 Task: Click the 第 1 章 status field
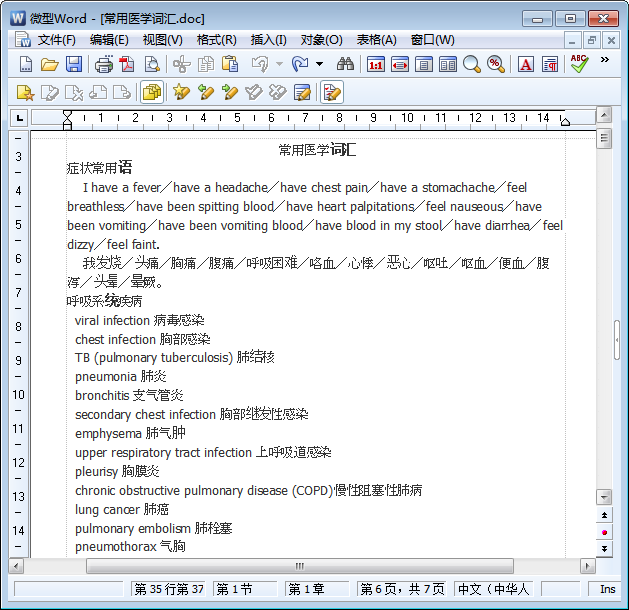(317, 589)
